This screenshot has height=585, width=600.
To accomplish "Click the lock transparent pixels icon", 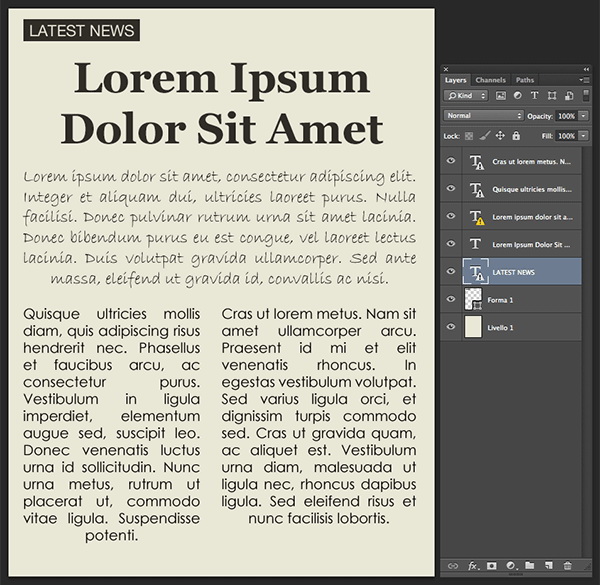I will click(469, 136).
